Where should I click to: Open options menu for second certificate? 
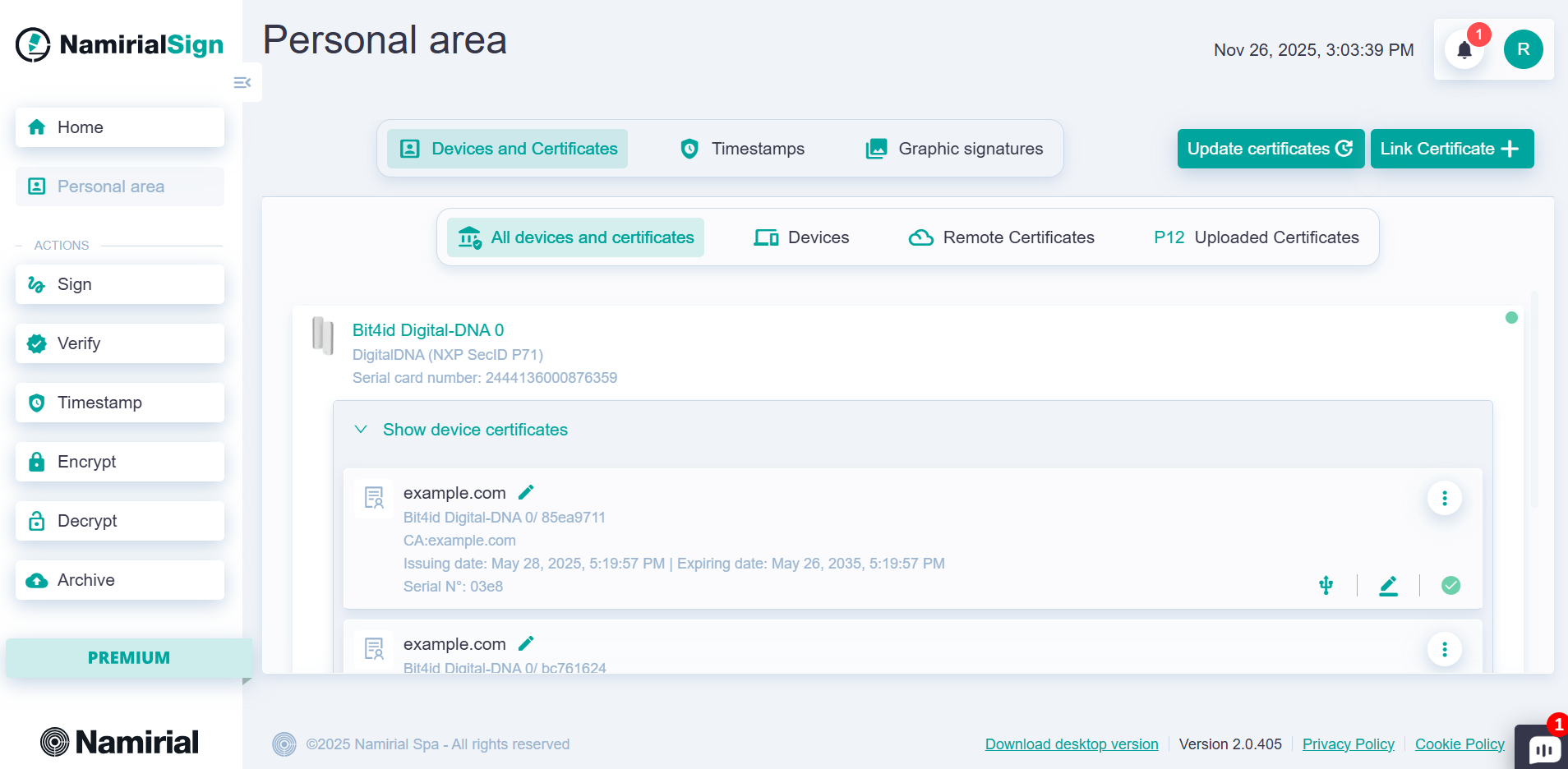click(x=1444, y=649)
